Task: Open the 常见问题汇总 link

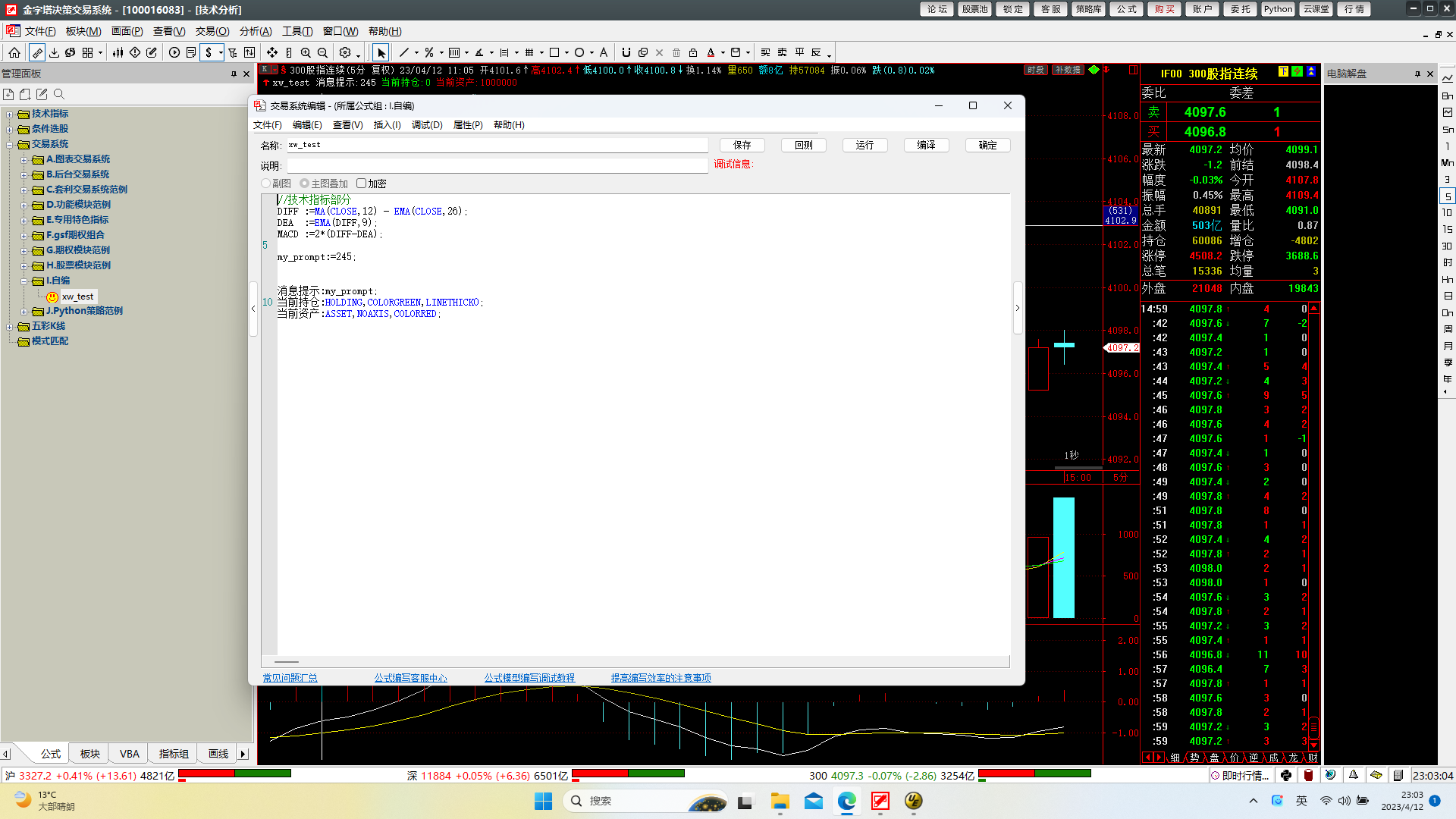Action: tap(290, 678)
